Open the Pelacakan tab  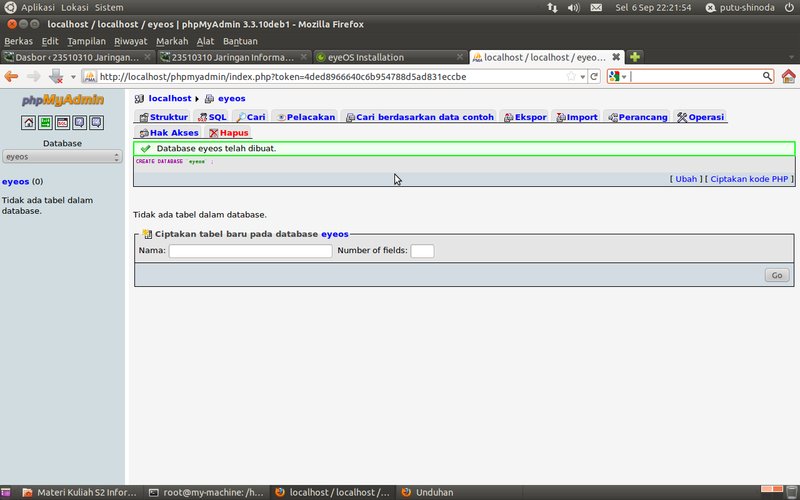(x=305, y=117)
